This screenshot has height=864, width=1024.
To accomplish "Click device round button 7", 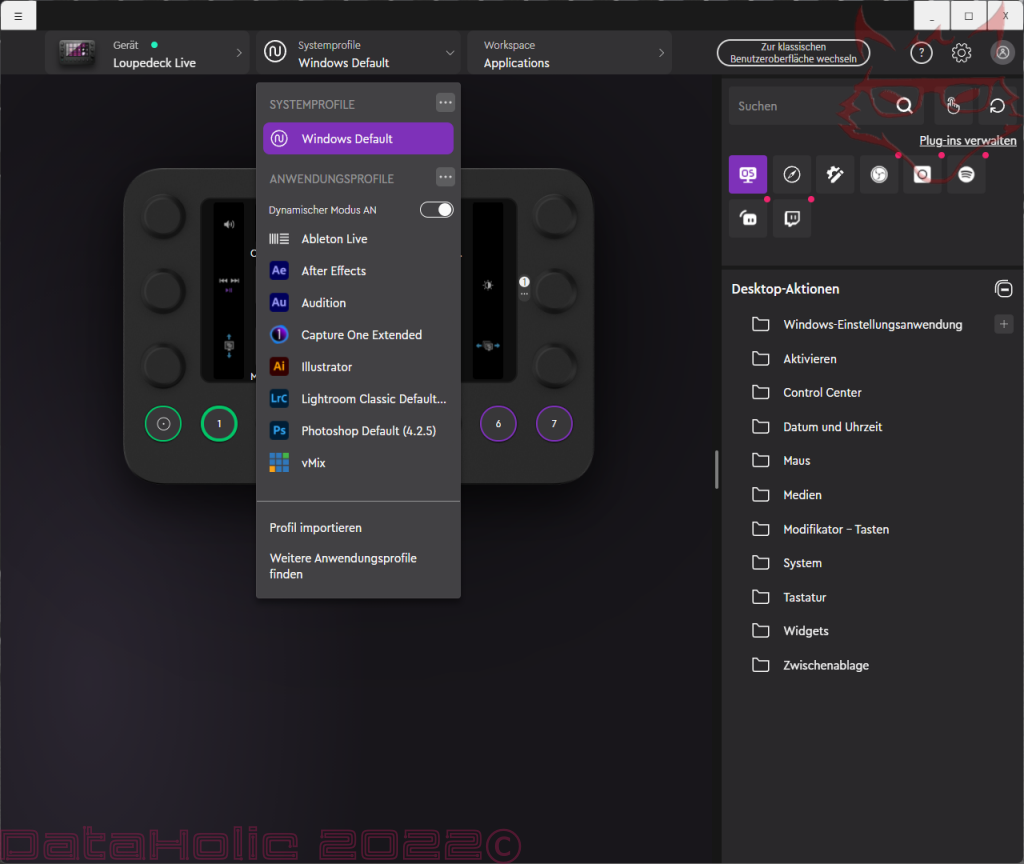I will [x=554, y=424].
